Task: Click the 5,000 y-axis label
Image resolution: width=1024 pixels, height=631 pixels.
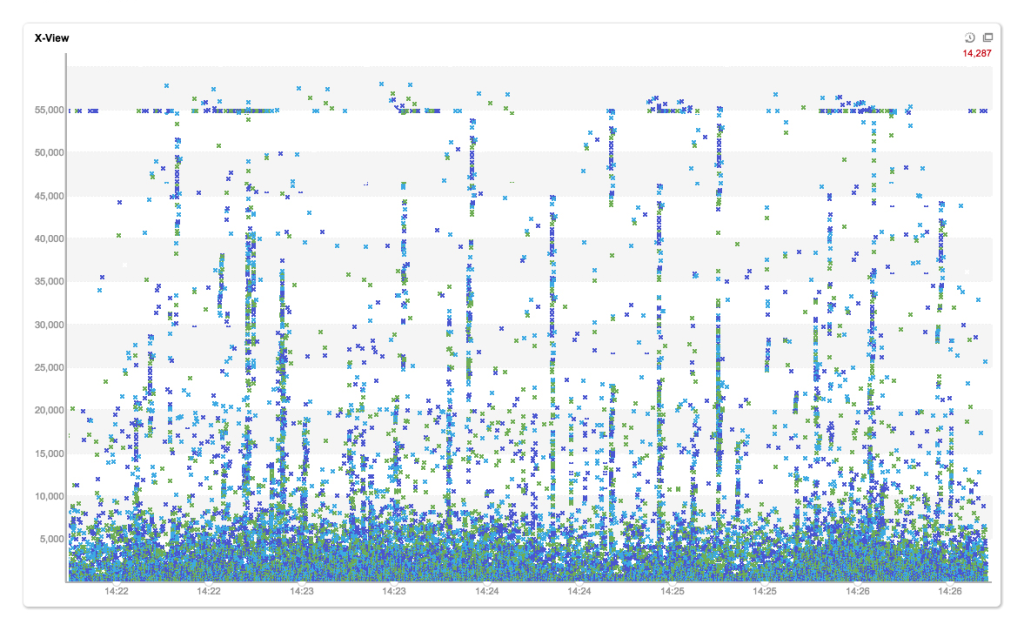Action: coord(47,540)
